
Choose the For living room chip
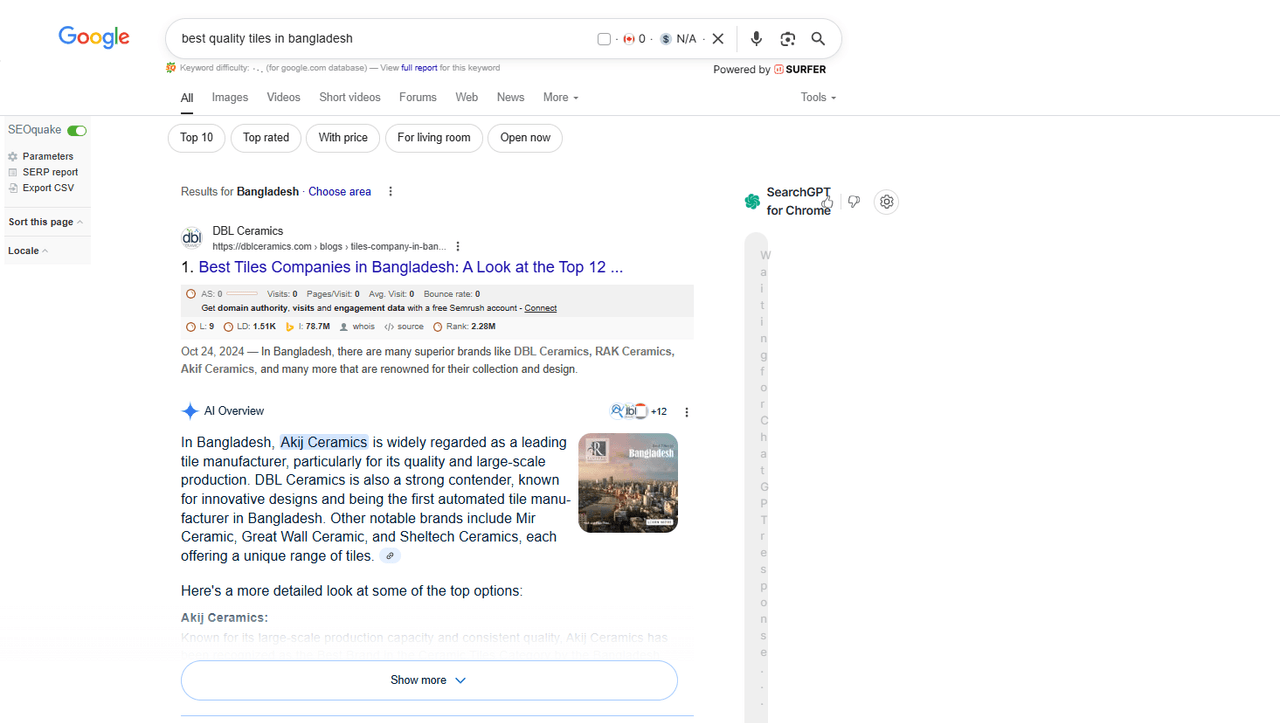pyautogui.click(x=434, y=138)
